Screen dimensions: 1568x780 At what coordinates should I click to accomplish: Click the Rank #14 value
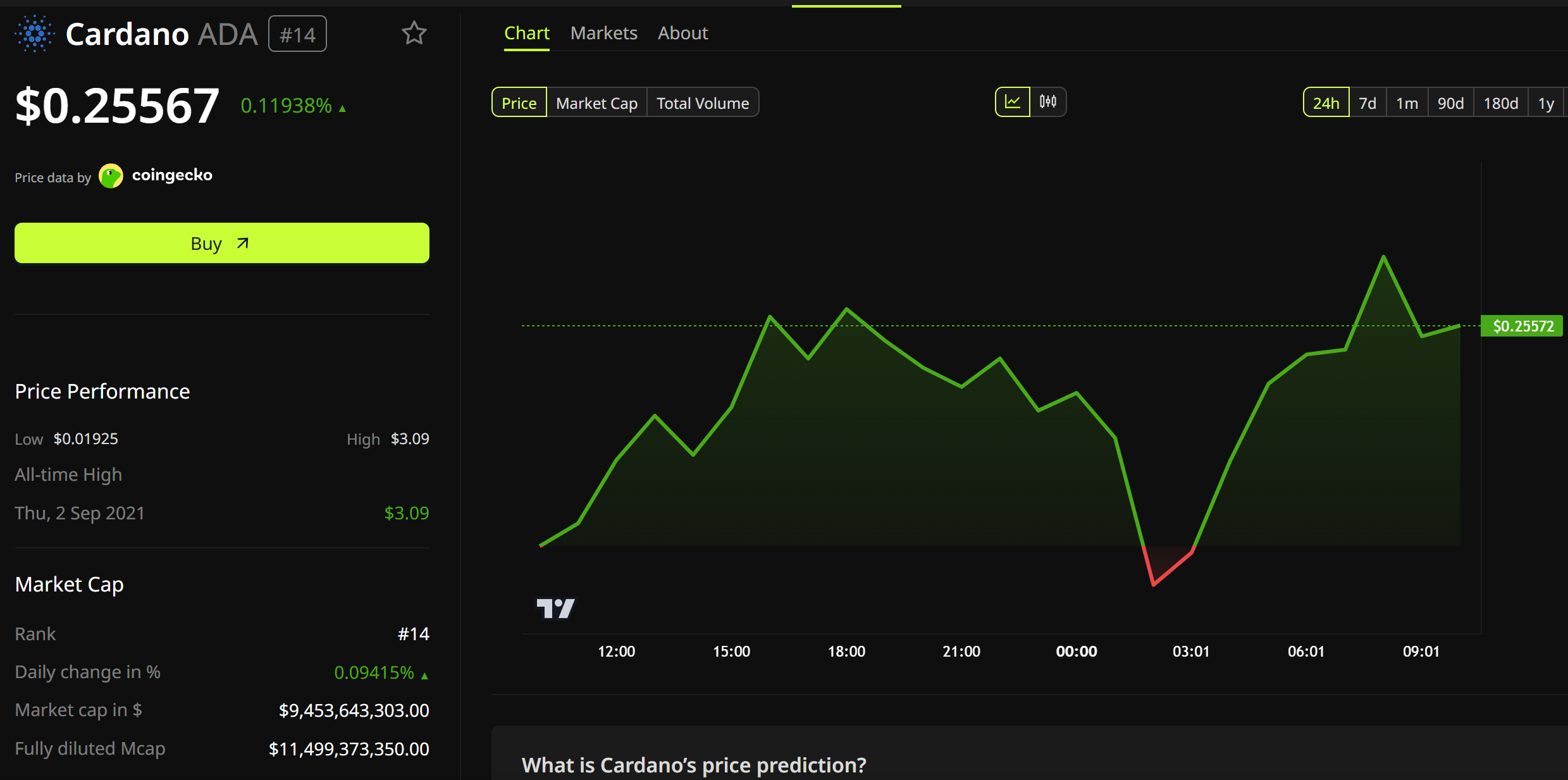[x=414, y=634]
